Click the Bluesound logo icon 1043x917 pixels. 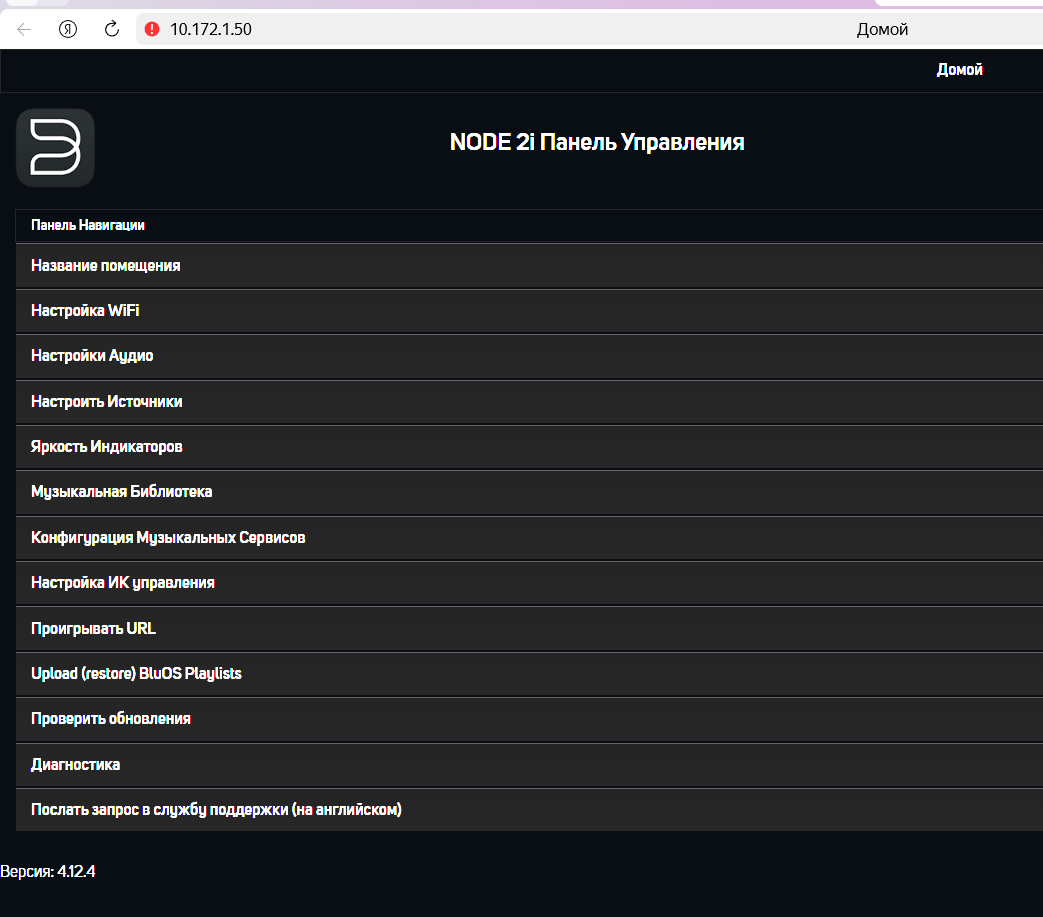(55, 148)
